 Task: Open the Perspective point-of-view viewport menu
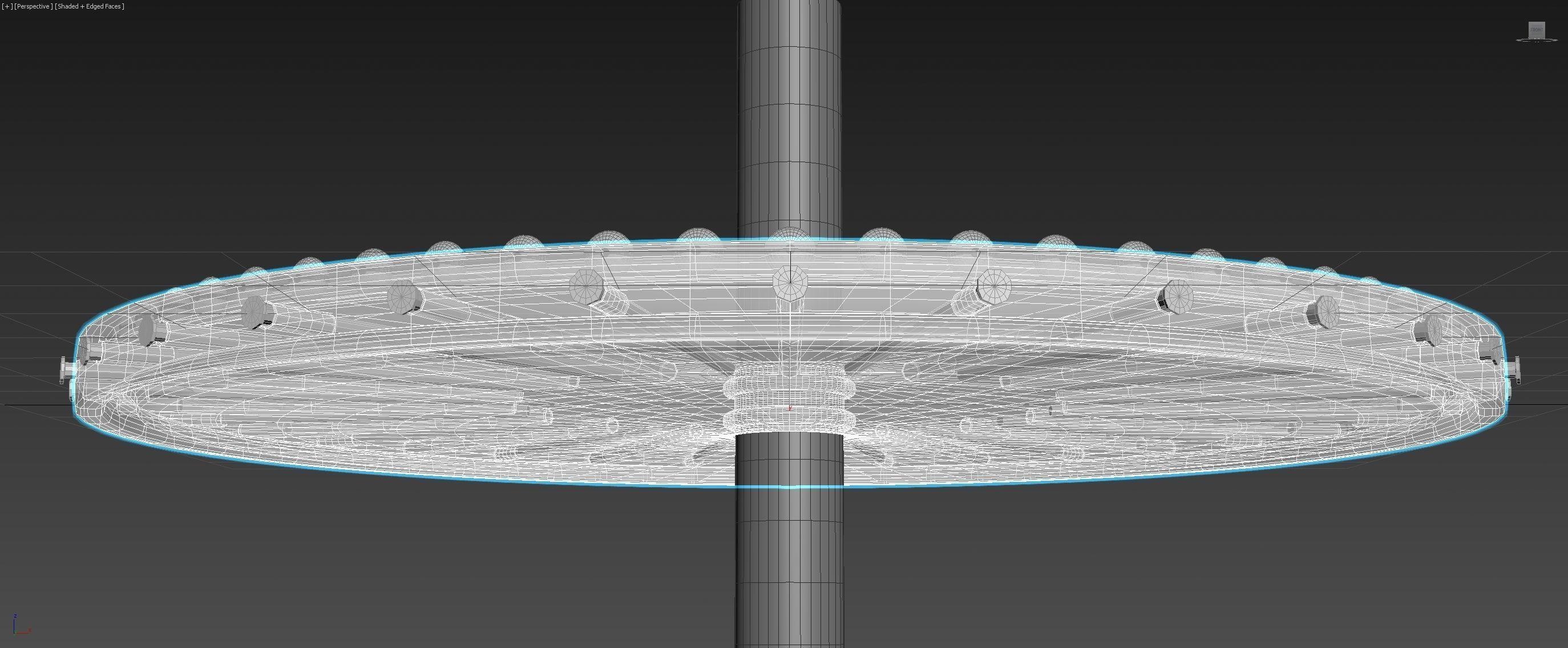click(34, 6)
